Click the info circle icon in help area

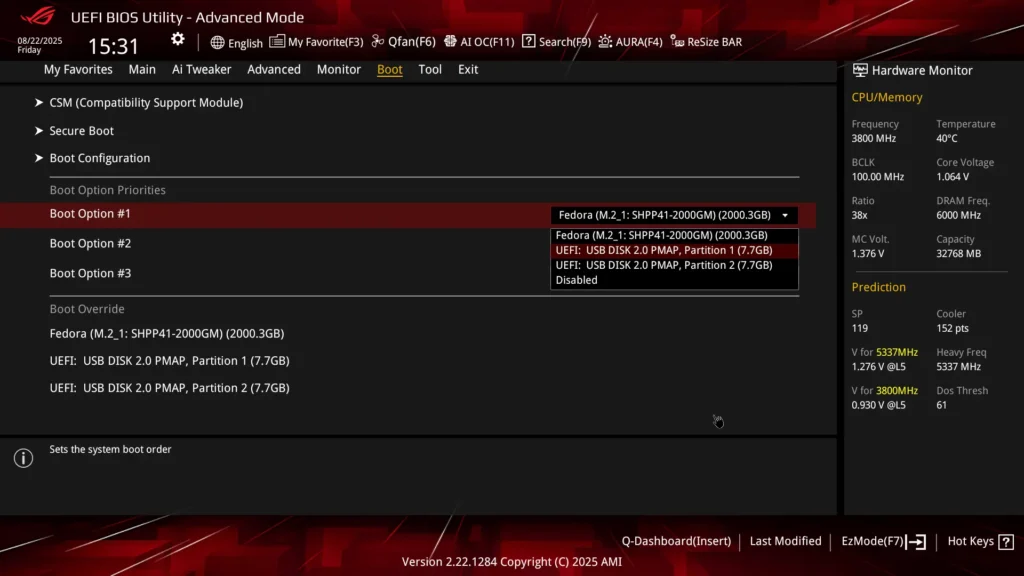tap(24, 458)
